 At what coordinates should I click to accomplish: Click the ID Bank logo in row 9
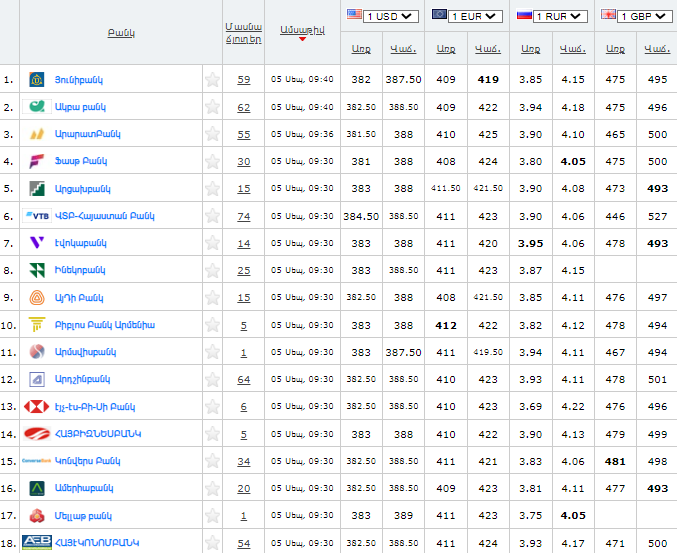37,297
